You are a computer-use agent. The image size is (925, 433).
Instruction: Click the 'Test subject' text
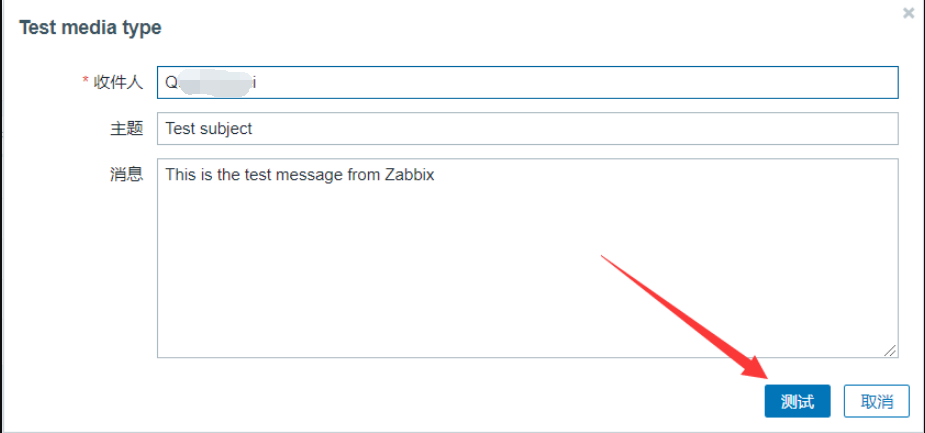209,128
